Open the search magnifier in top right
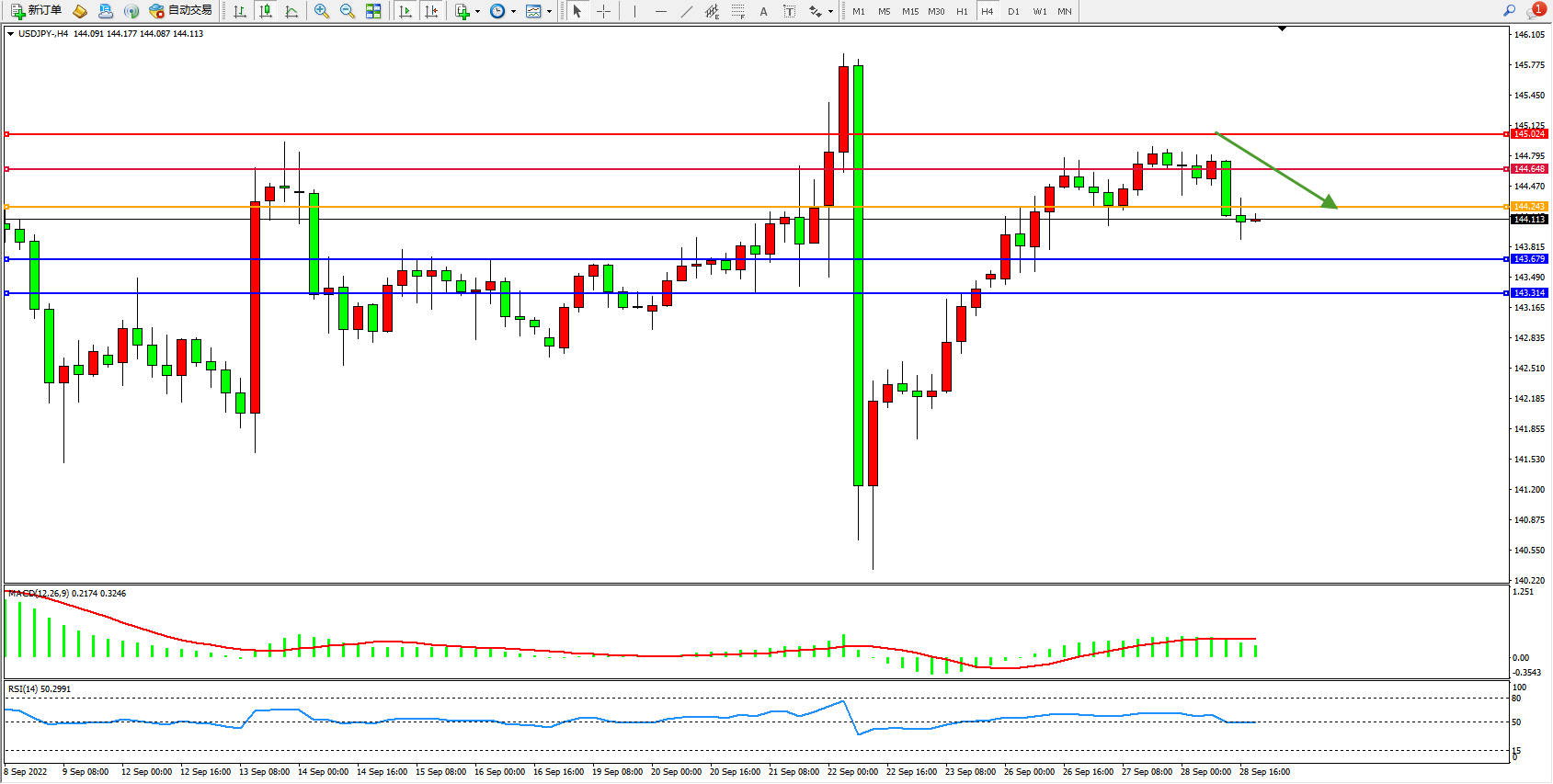 [1509, 11]
